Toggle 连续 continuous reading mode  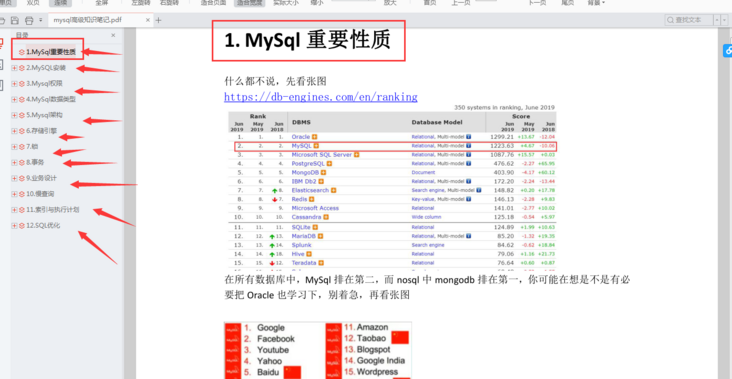pyautogui.click(x=60, y=2)
